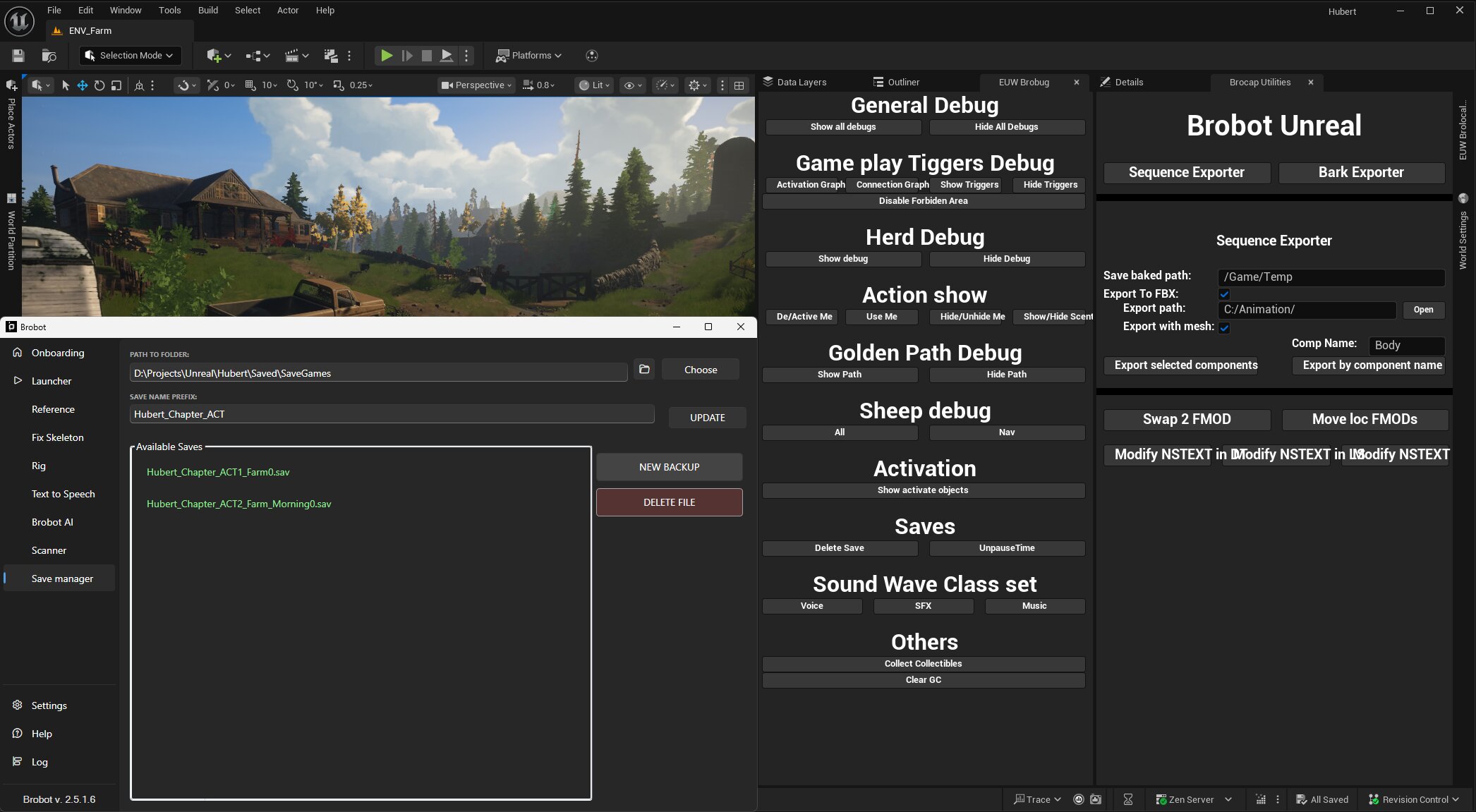Open the Selection Mode dropdown
The height and width of the screenshot is (812, 1476).
(129, 56)
